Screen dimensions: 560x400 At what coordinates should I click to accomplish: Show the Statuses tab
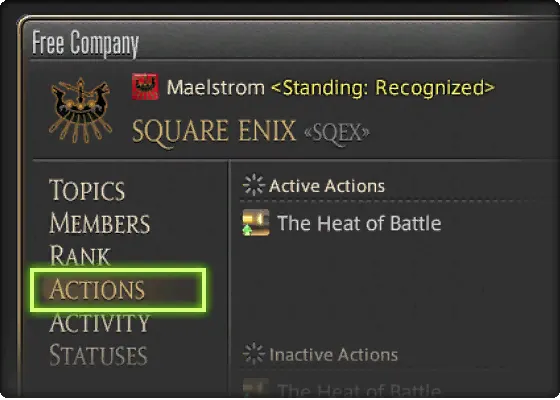pyautogui.click(x=98, y=355)
